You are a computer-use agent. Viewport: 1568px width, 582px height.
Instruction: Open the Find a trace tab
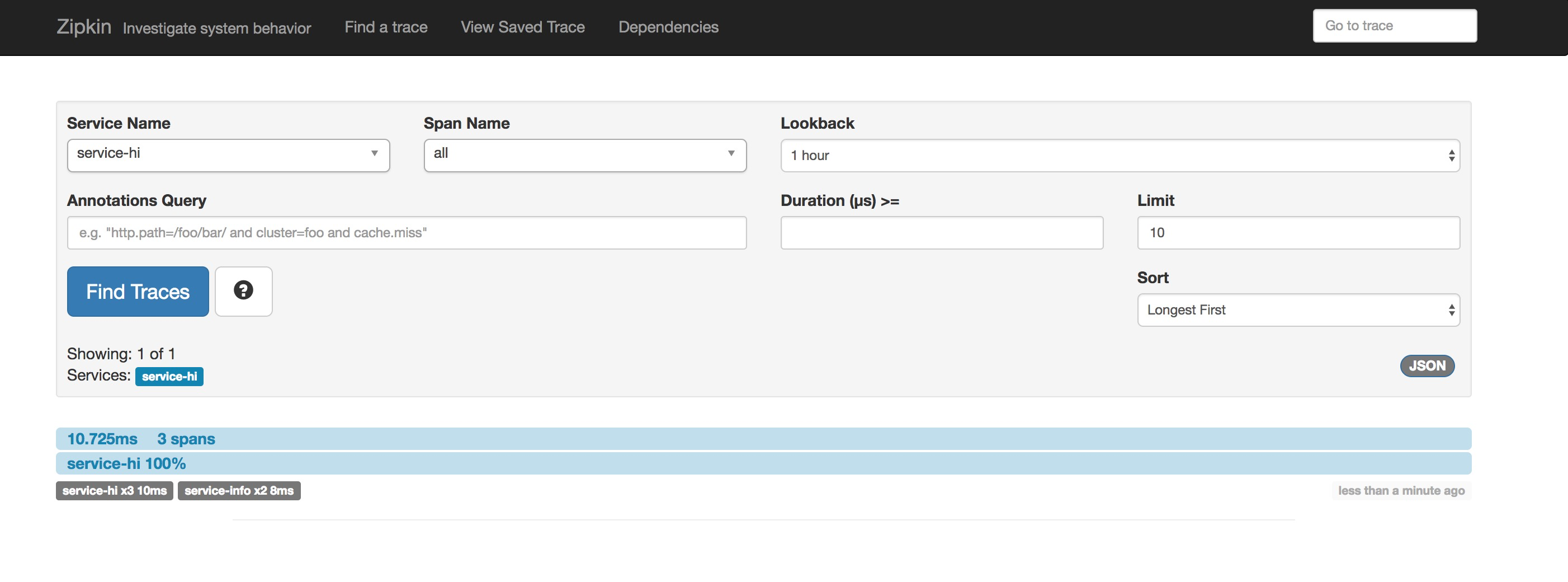pos(386,27)
